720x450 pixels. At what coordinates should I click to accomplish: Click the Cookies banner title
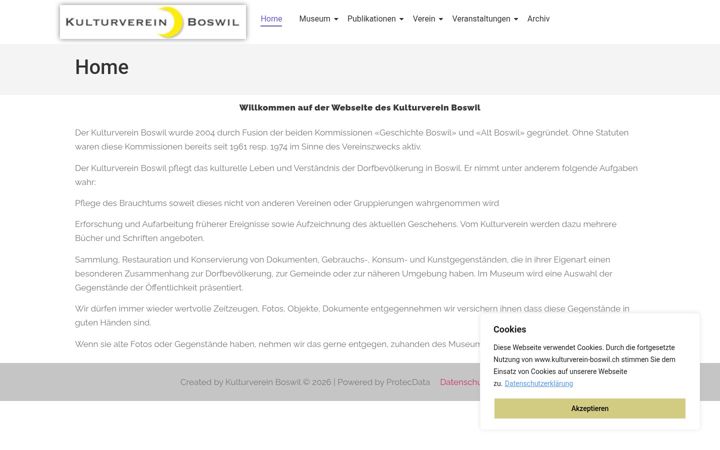(510, 329)
